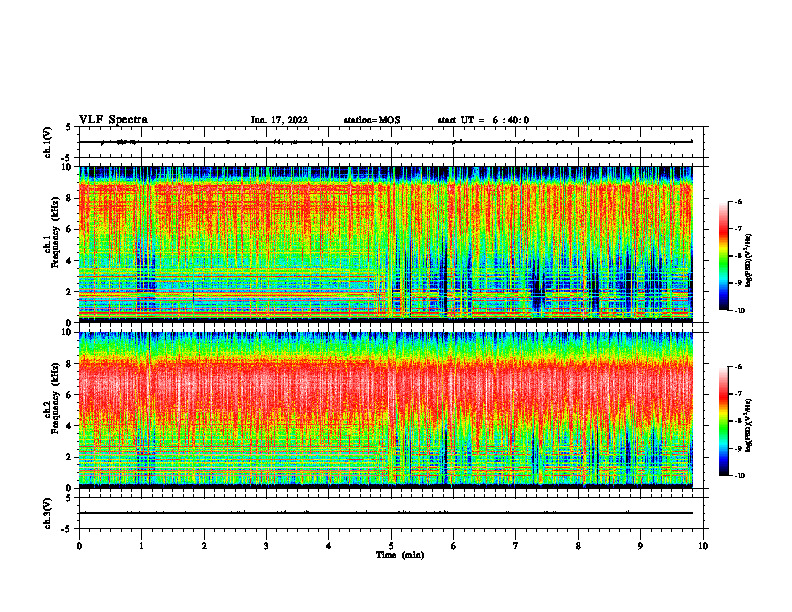The image size is (792, 612).
Task: Select the date text "Jan. 17, 2022"
Action: 279,120
